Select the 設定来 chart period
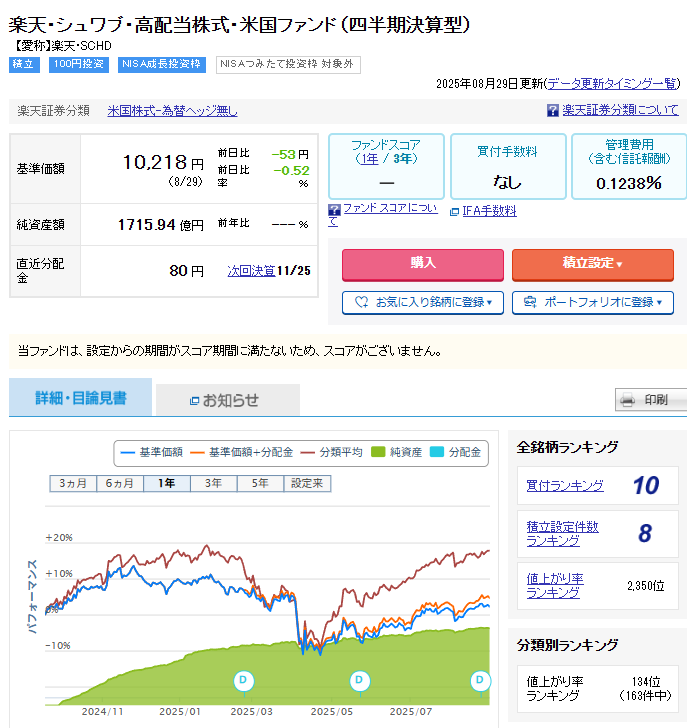This screenshot has width=687, height=728. click(x=307, y=483)
